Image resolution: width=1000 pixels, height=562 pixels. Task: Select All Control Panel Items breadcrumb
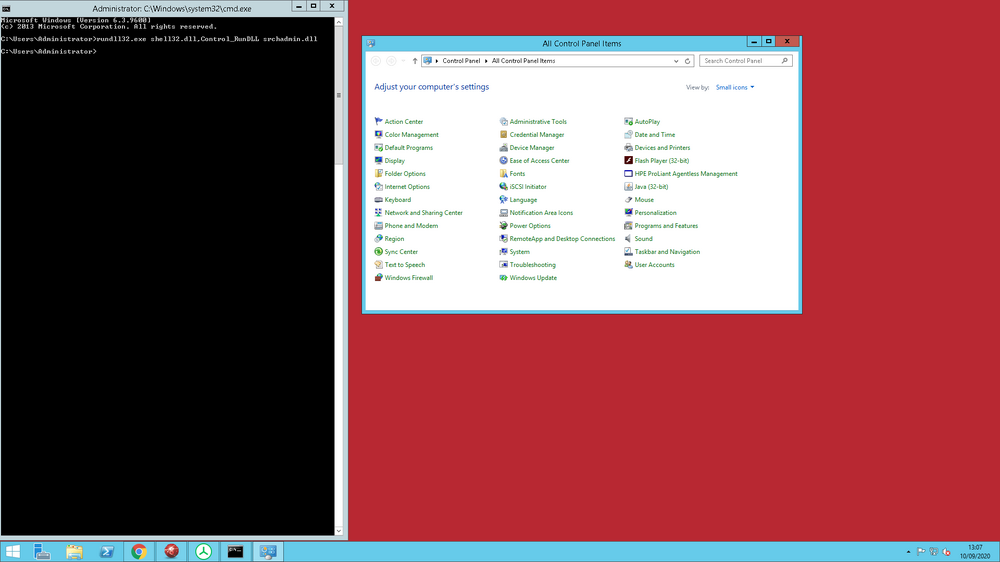(x=523, y=61)
